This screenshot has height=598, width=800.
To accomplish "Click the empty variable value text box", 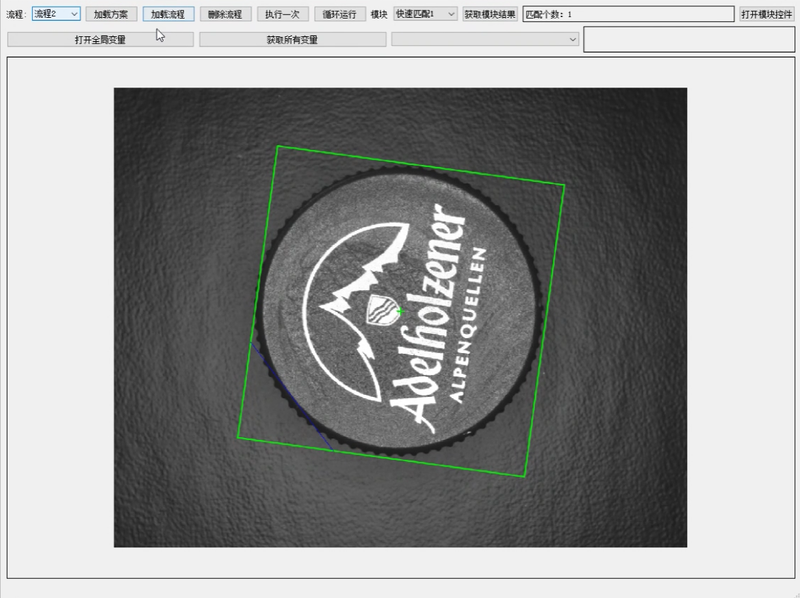I will pos(689,39).
